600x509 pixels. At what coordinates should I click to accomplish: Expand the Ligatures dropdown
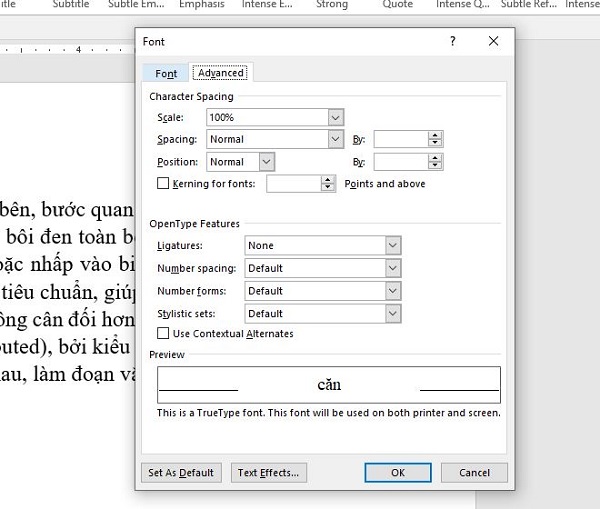[x=393, y=245]
